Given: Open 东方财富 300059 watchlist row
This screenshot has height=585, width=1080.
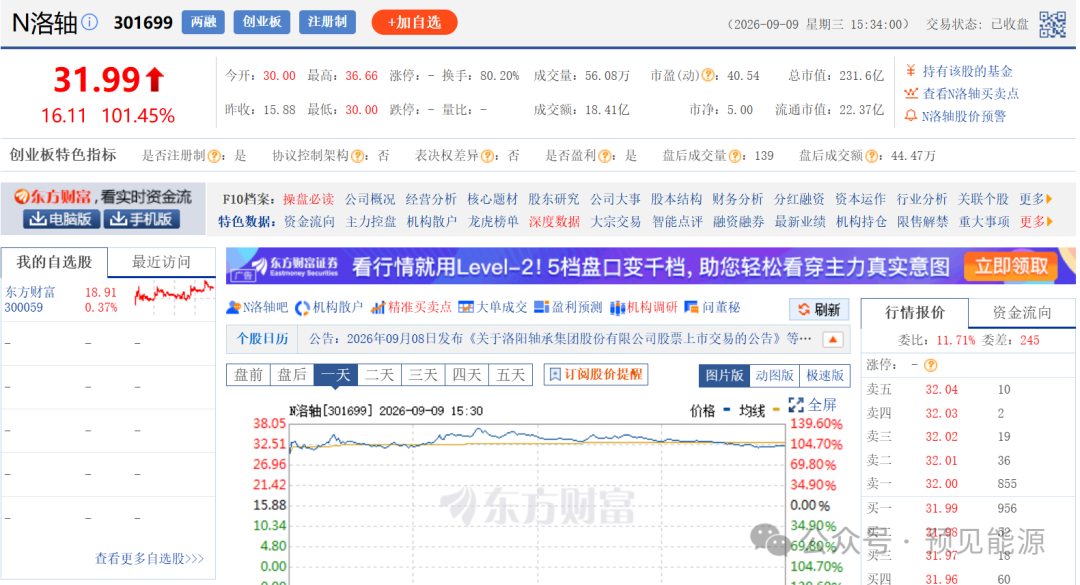Looking at the screenshot, I should (108, 300).
